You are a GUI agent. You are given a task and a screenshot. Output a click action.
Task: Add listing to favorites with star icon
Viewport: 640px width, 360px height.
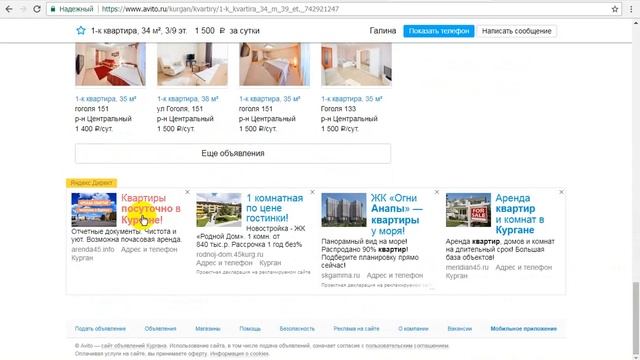(x=81, y=31)
